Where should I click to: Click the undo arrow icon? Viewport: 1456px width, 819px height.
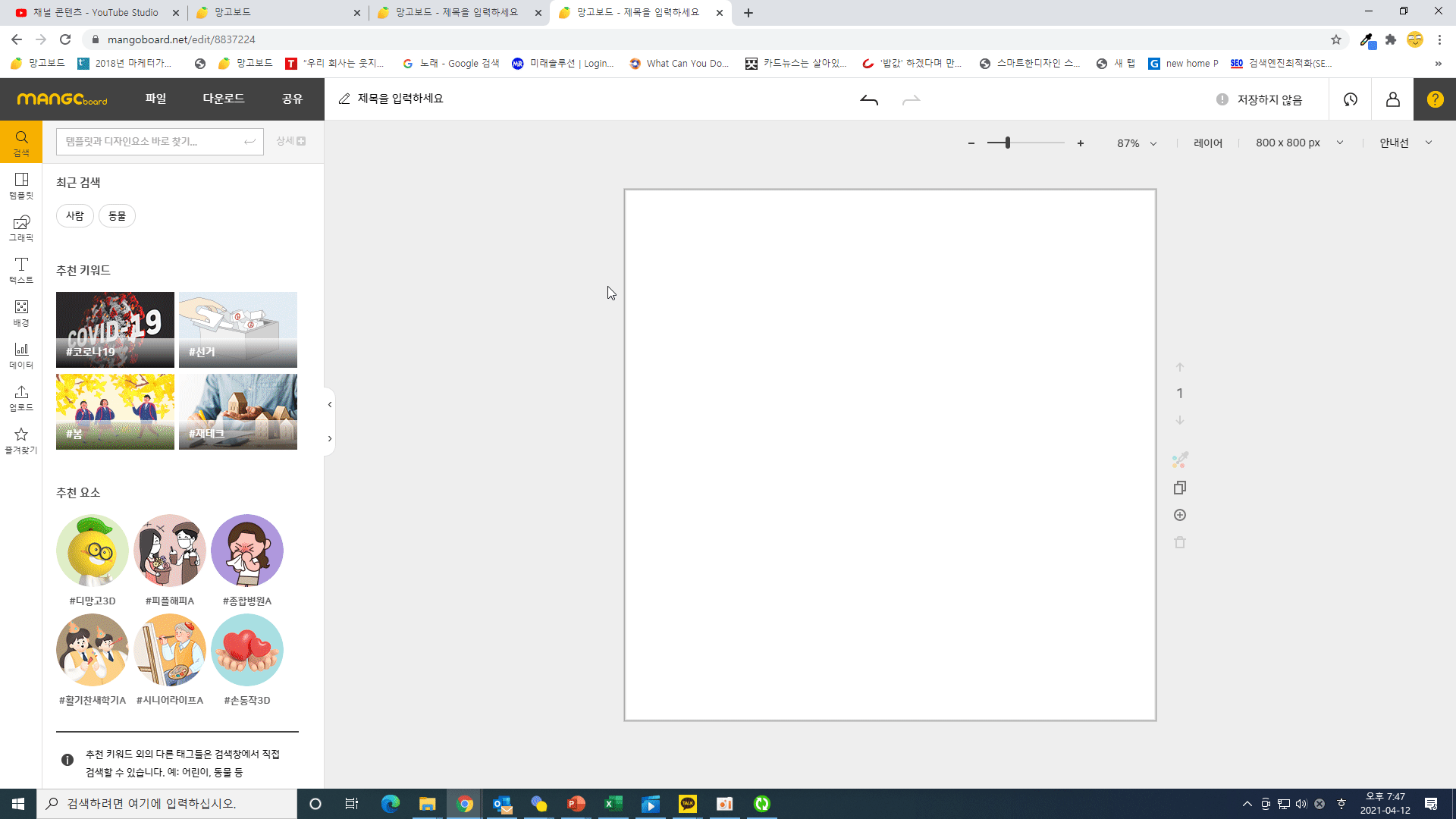tap(869, 99)
